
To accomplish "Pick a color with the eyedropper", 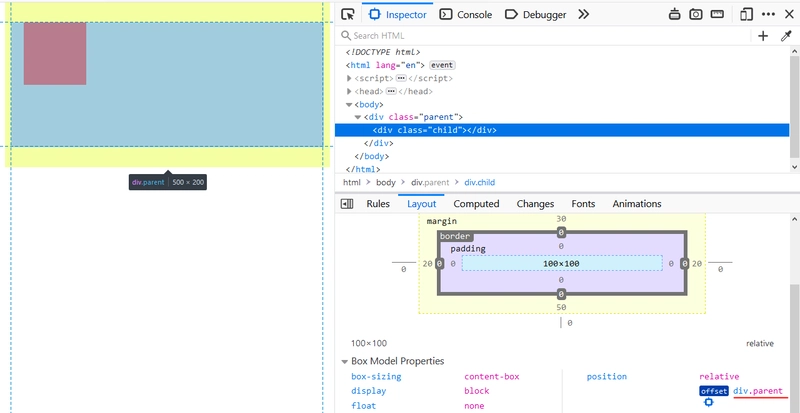I will tap(786, 36).
